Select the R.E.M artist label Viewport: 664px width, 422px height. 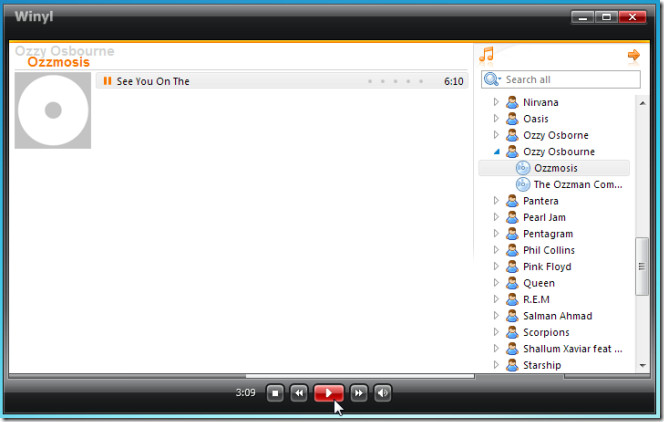click(x=536, y=300)
